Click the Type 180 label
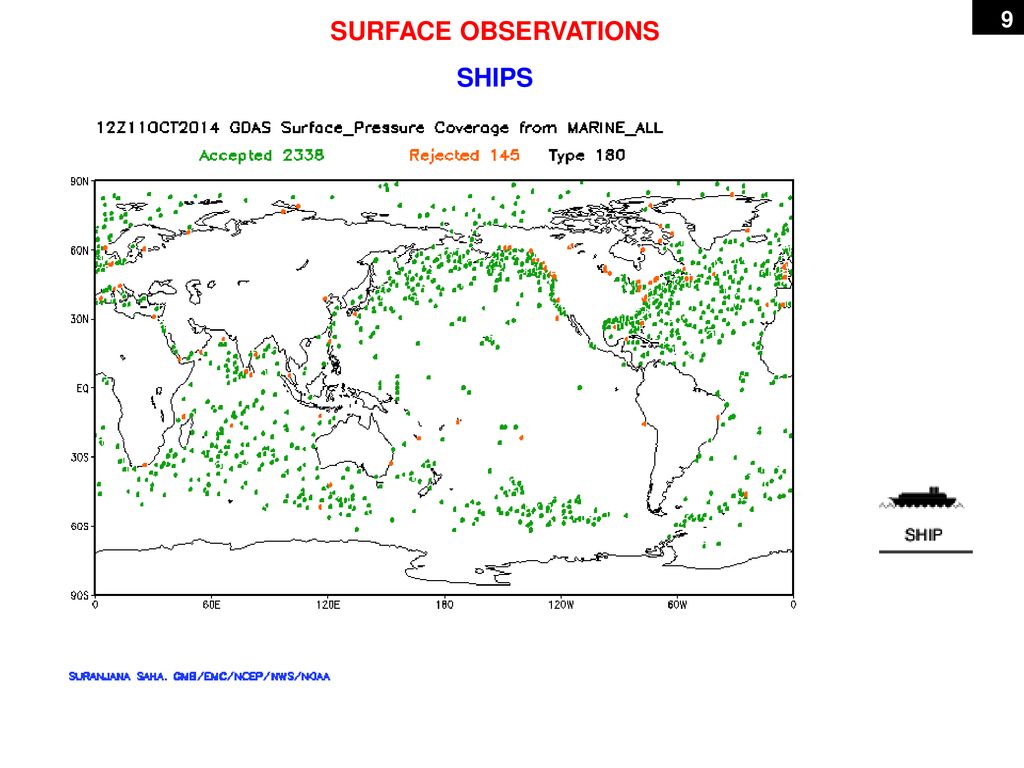 point(586,155)
